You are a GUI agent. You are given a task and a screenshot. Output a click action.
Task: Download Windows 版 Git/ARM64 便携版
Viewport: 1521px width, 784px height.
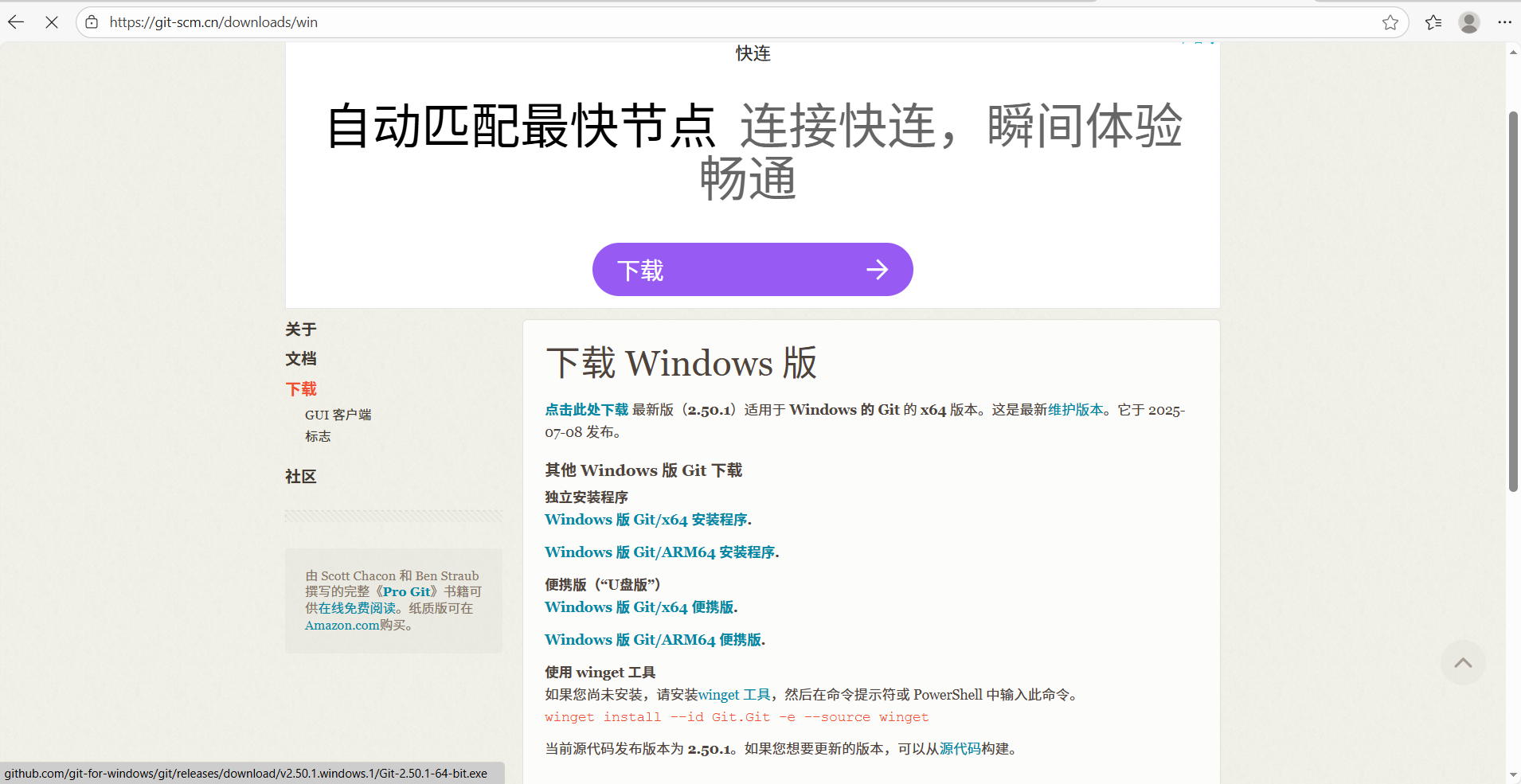tap(653, 640)
